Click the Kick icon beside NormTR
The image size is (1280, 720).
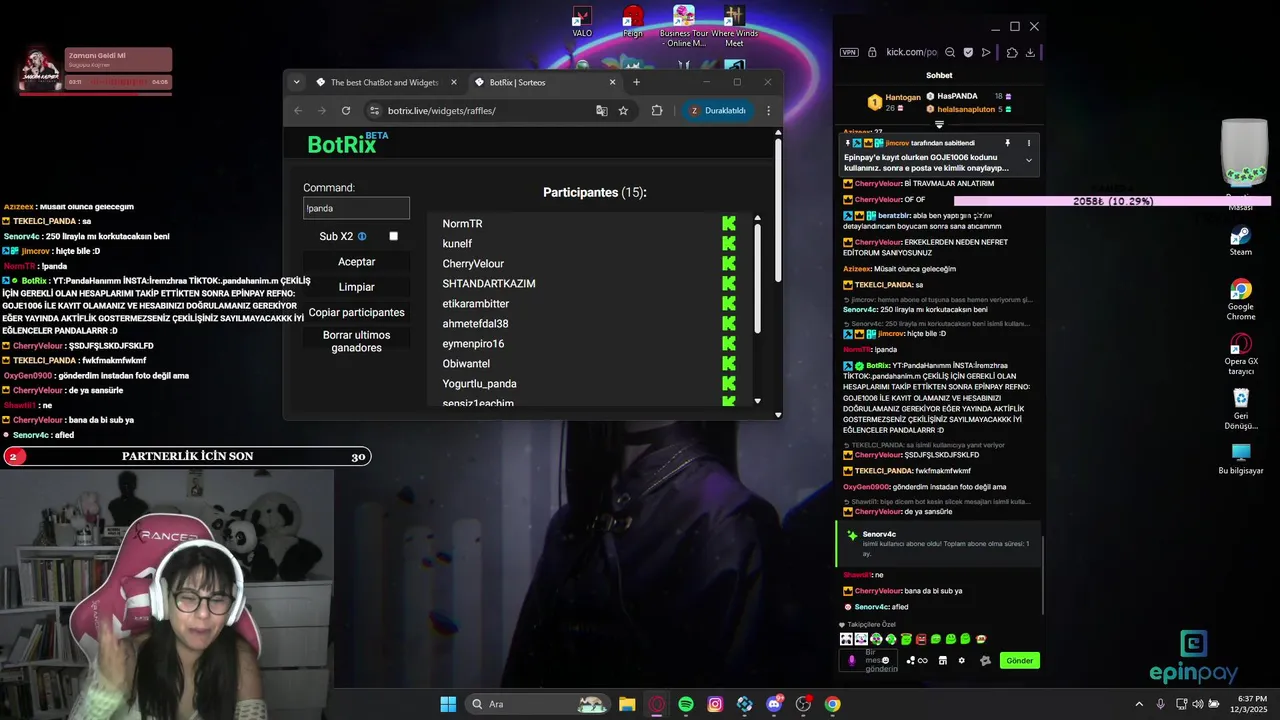click(x=729, y=223)
